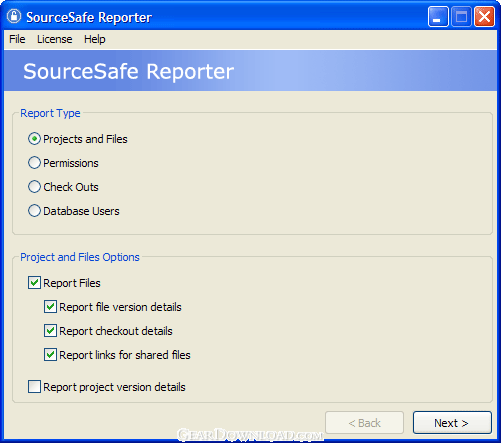Enable Report project version details
The height and width of the screenshot is (443, 501).
click(x=34, y=387)
